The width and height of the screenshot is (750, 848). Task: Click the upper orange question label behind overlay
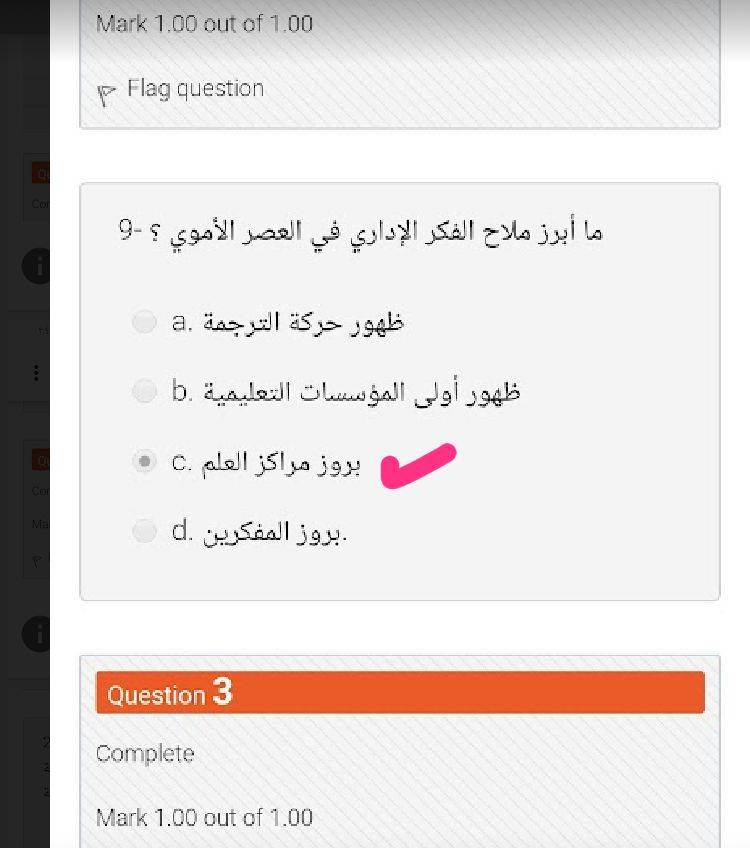(x=42, y=173)
